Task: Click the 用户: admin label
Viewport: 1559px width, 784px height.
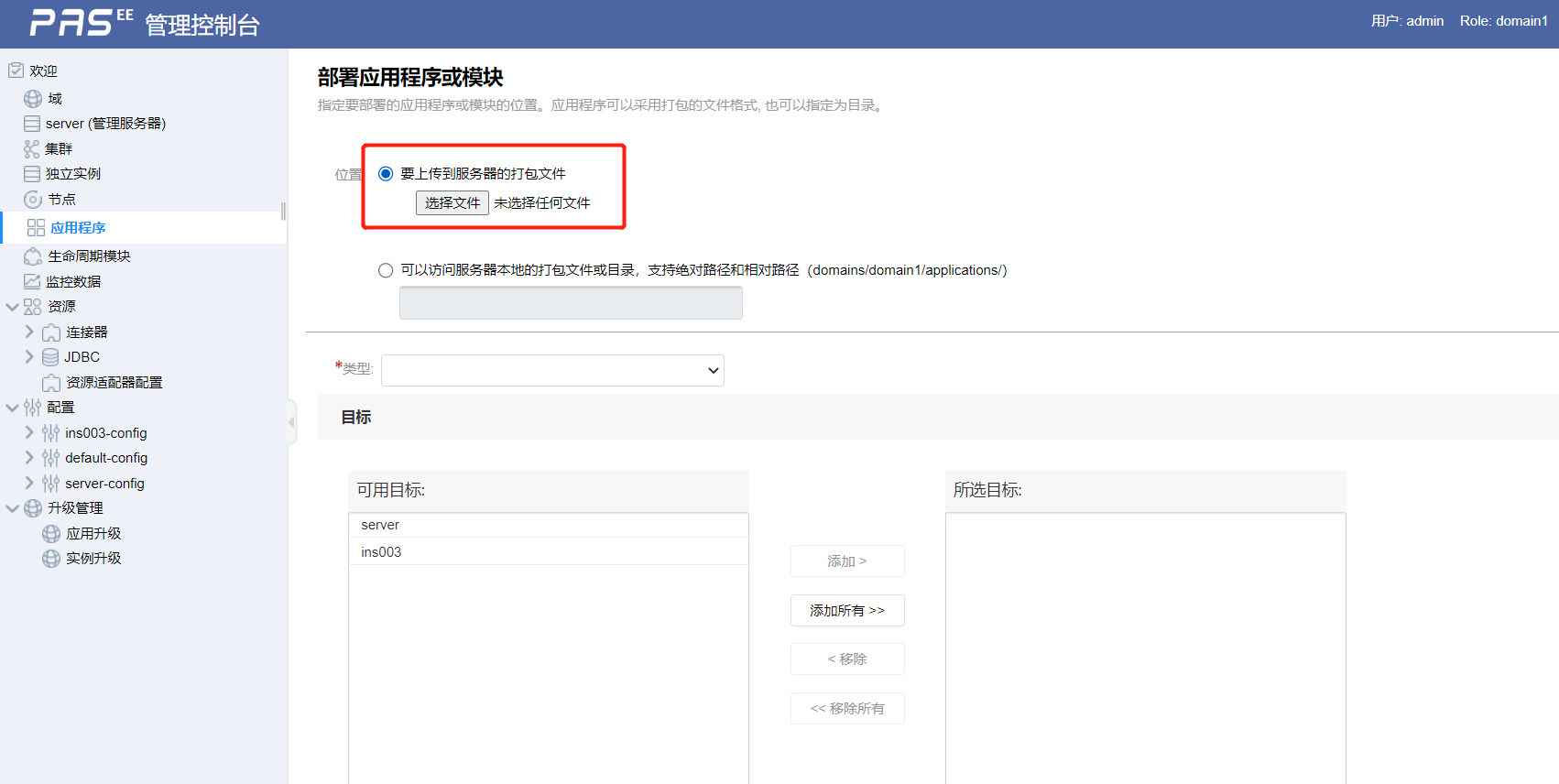Action: (x=1407, y=21)
